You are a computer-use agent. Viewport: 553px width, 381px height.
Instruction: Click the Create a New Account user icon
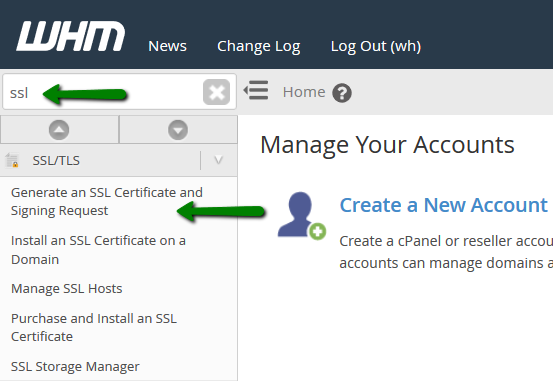pos(302,215)
